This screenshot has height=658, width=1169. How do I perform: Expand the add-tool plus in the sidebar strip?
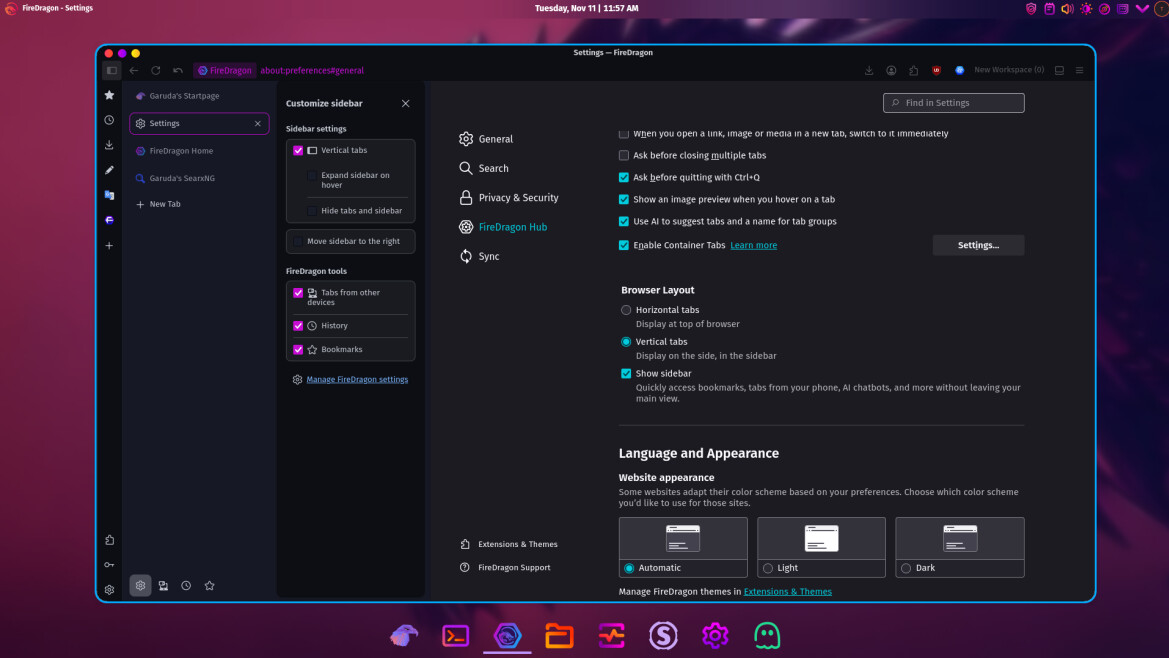(109, 246)
